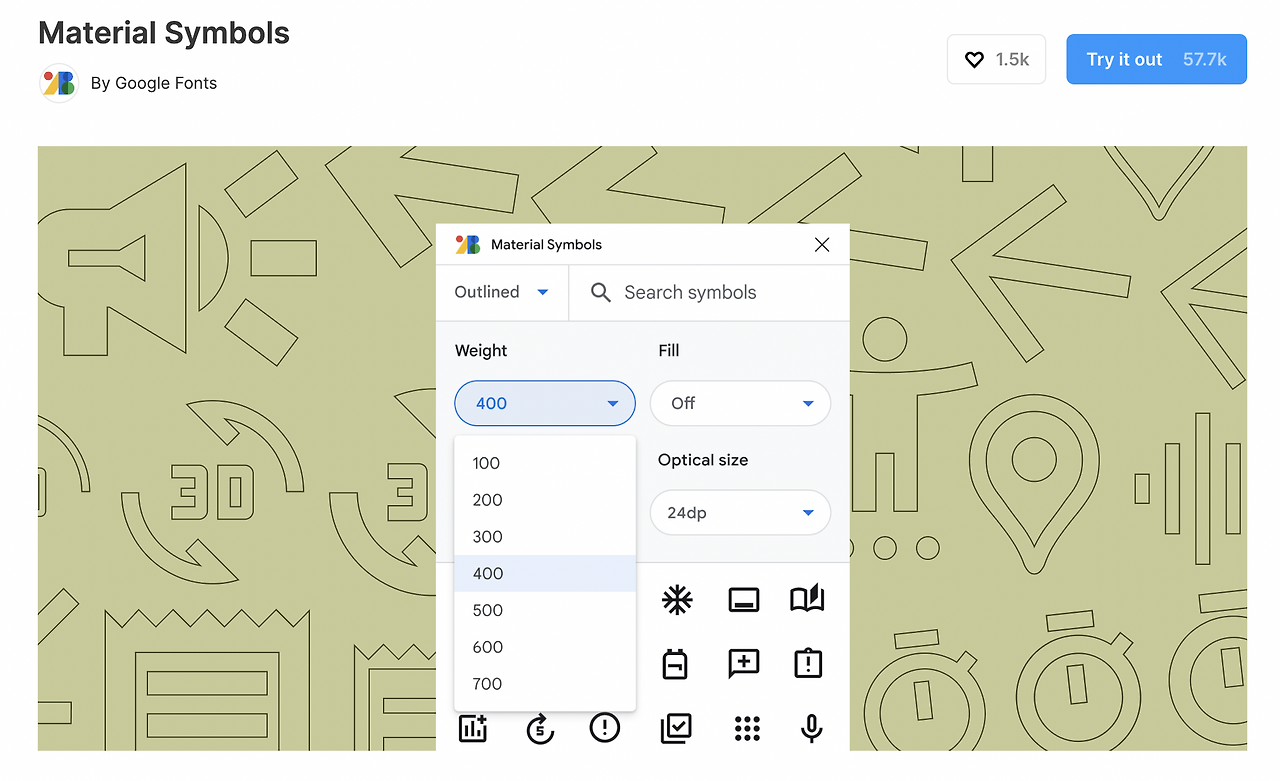Viewport: 1280px width, 781px height.
Task: Like the plugin with the heart button
Action: click(x=996, y=59)
